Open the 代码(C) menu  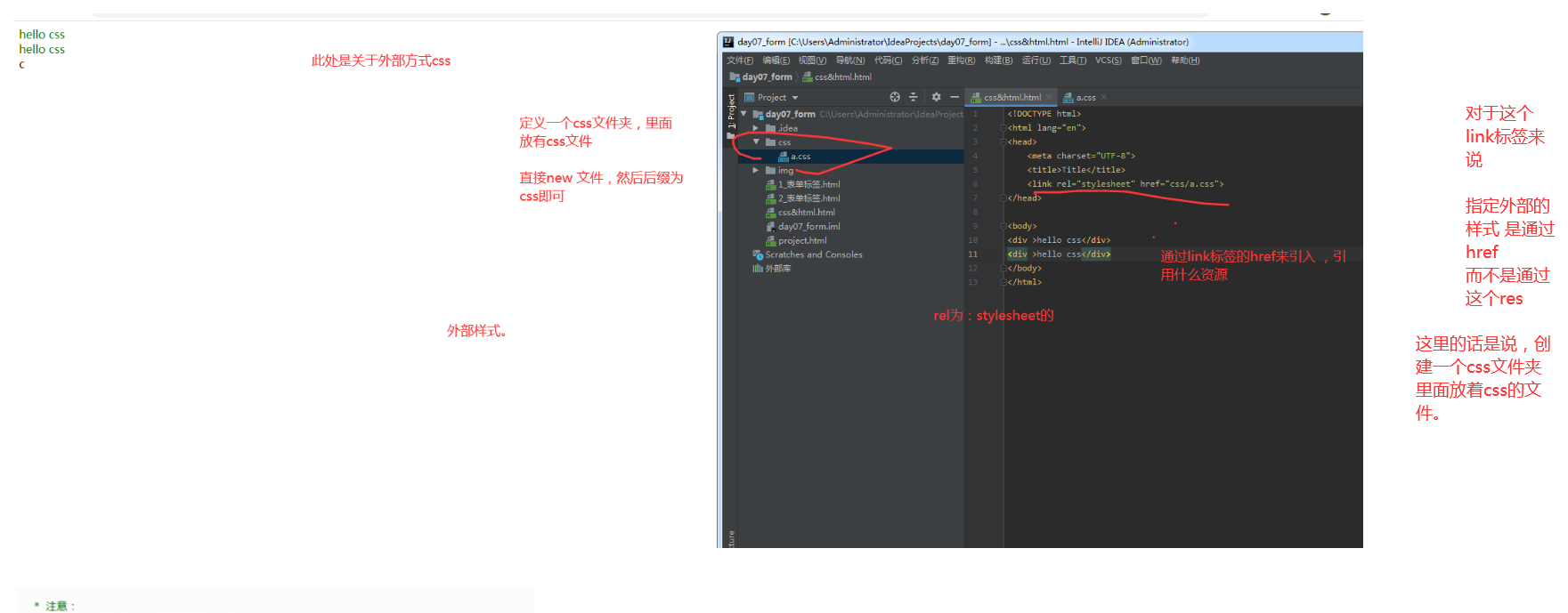coord(888,60)
